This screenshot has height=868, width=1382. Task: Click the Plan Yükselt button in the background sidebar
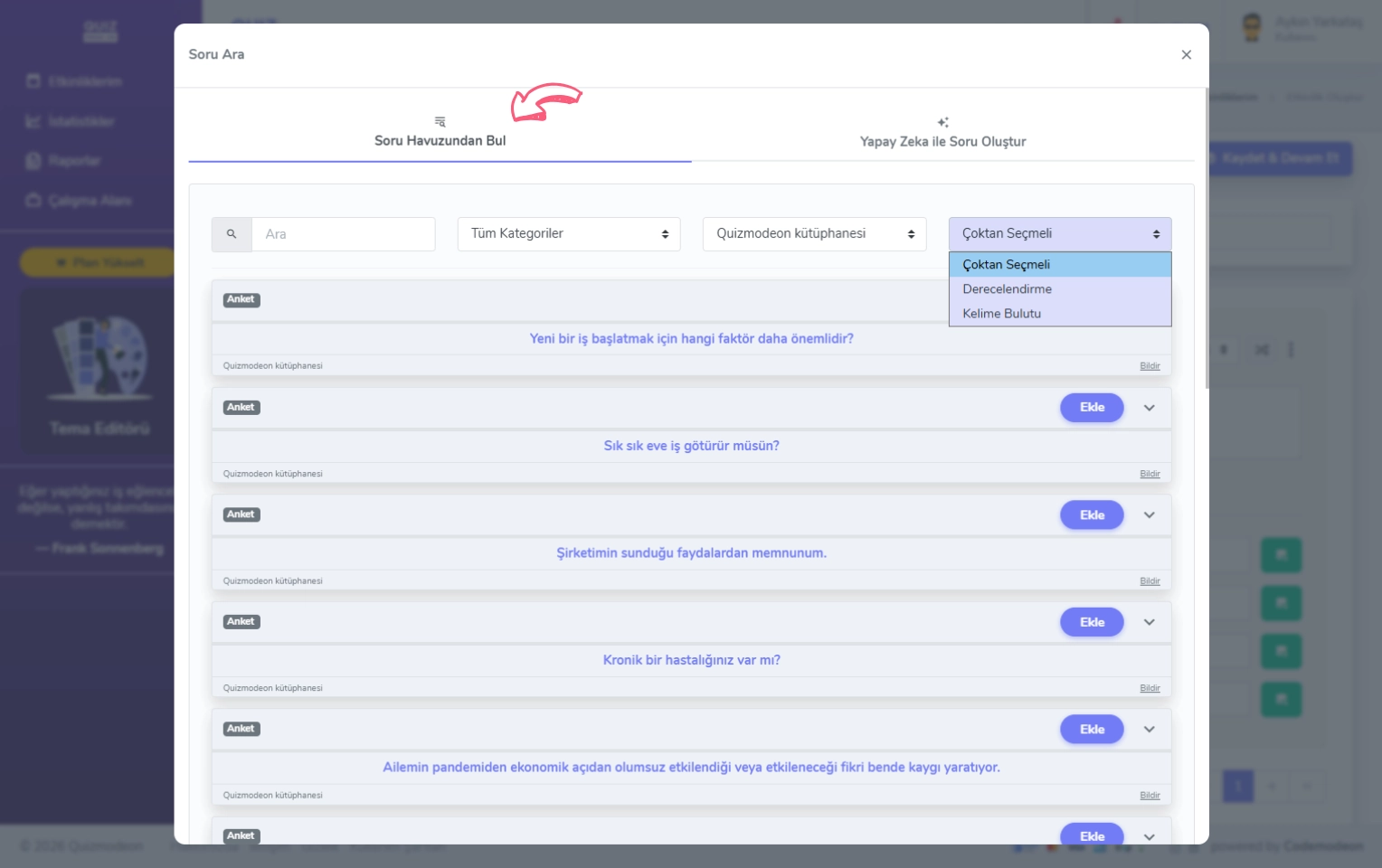pos(99,263)
